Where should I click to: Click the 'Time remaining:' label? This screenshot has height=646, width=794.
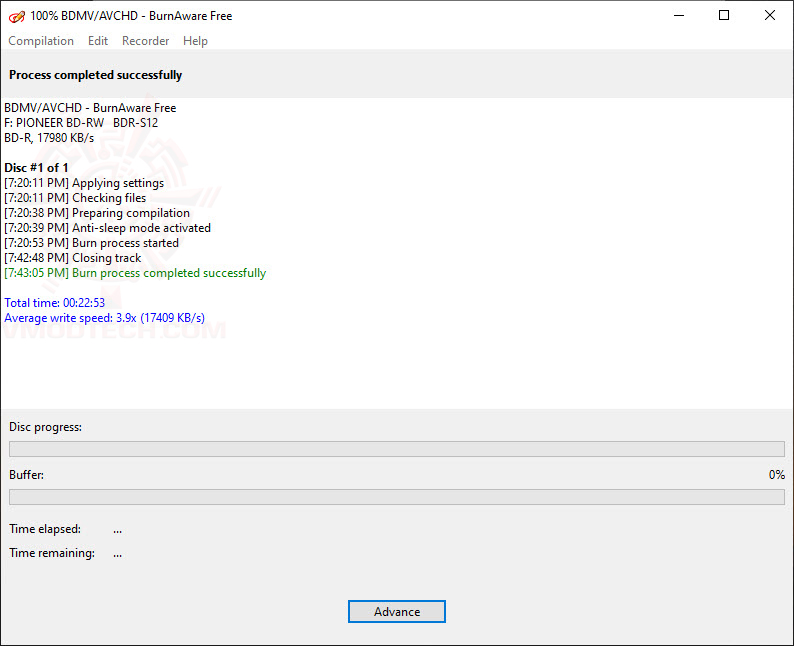point(52,553)
